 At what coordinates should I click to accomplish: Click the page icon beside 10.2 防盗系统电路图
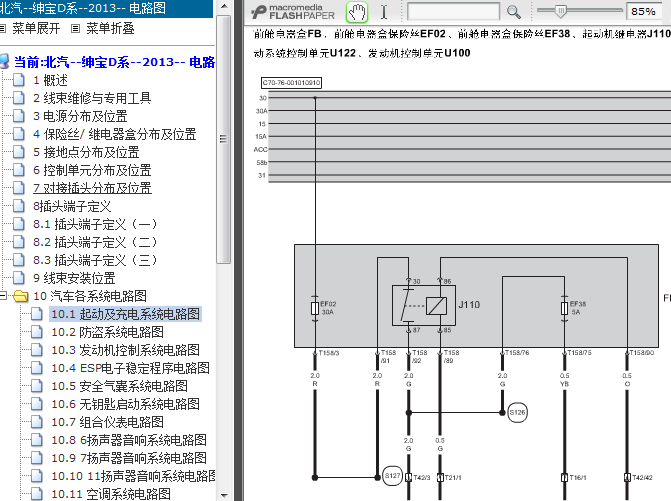tap(37, 332)
